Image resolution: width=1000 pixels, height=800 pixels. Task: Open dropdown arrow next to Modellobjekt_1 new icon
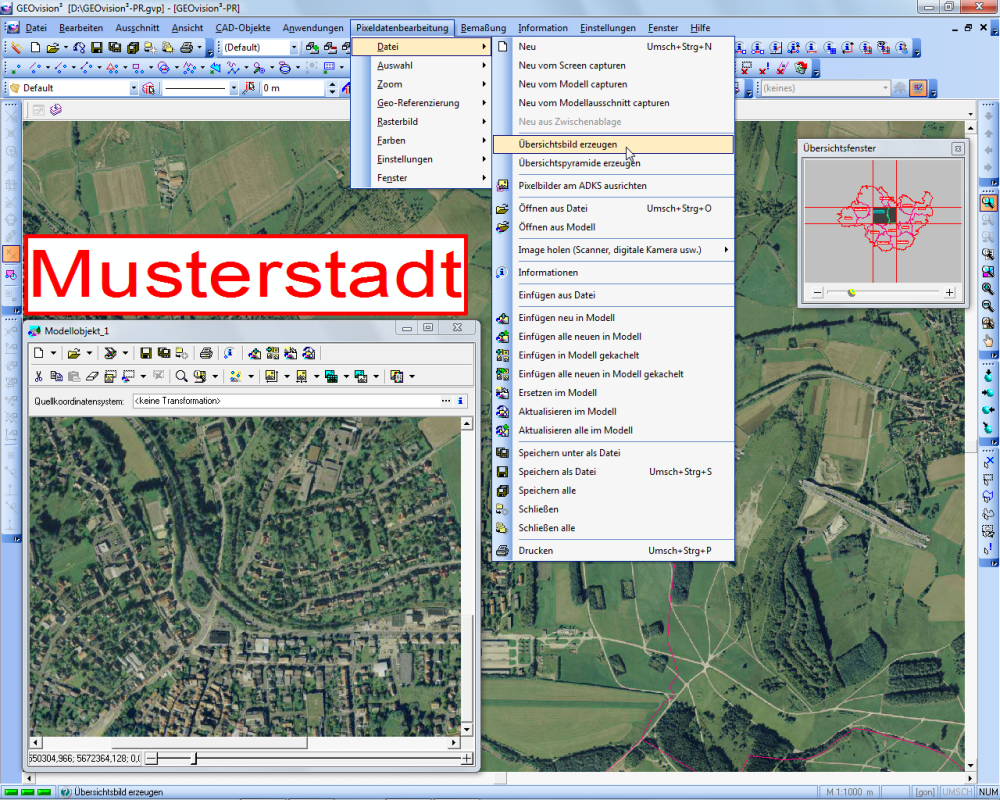[x=54, y=353]
